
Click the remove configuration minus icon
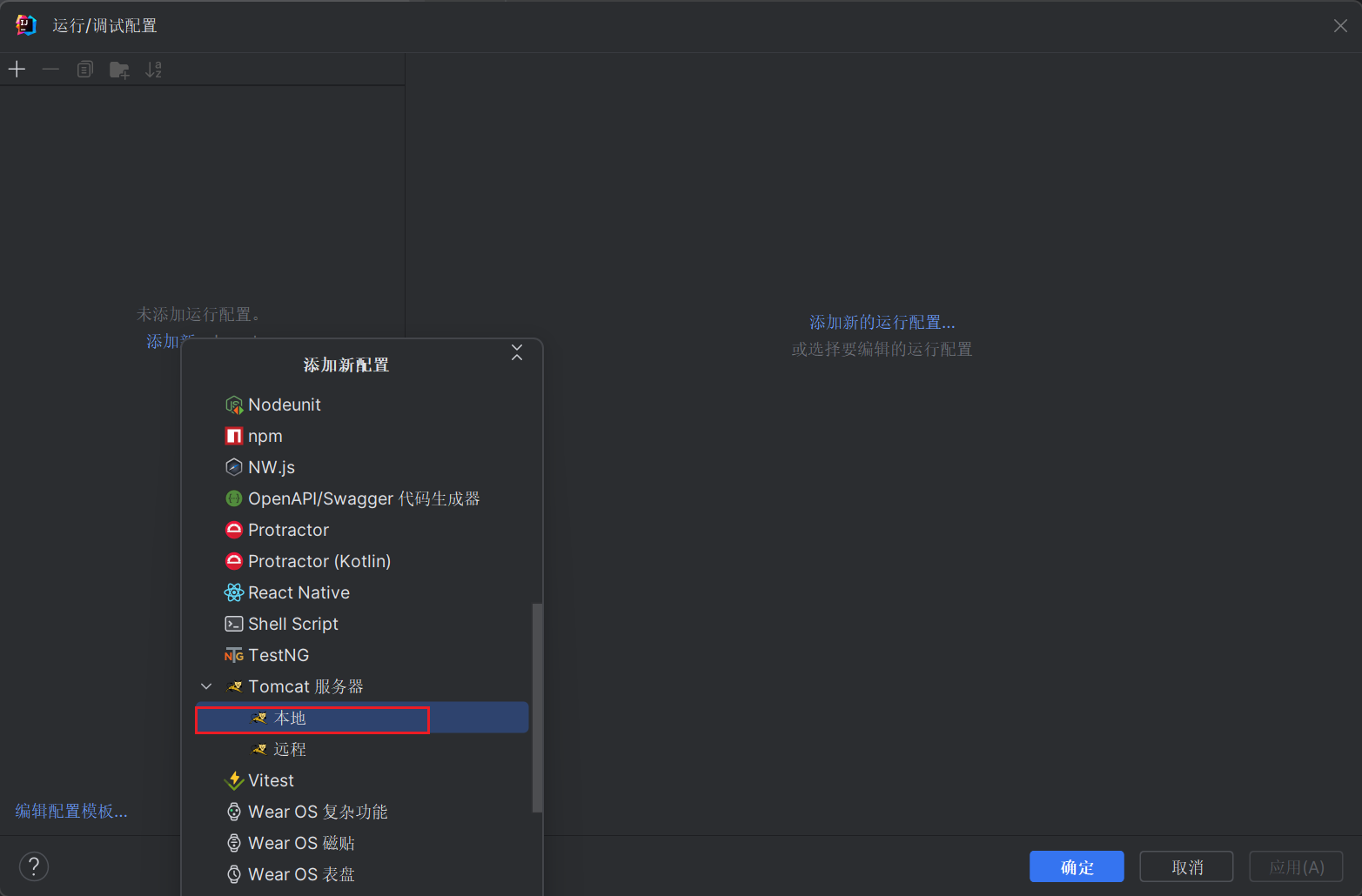50,70
